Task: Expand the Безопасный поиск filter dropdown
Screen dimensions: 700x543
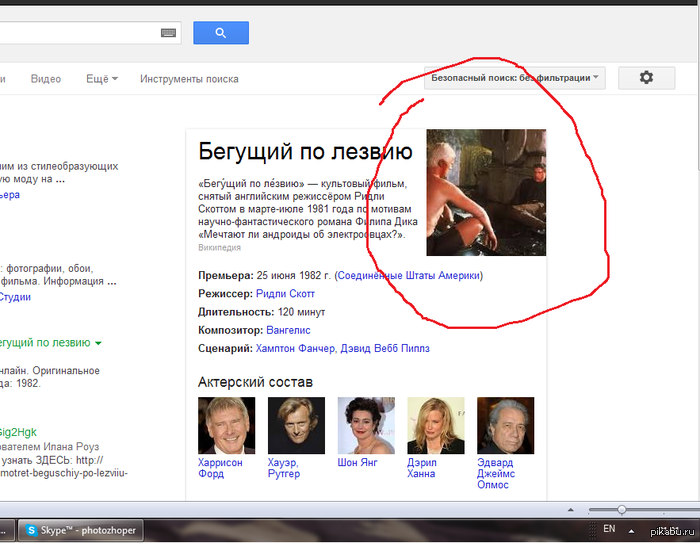Action: 514,78
